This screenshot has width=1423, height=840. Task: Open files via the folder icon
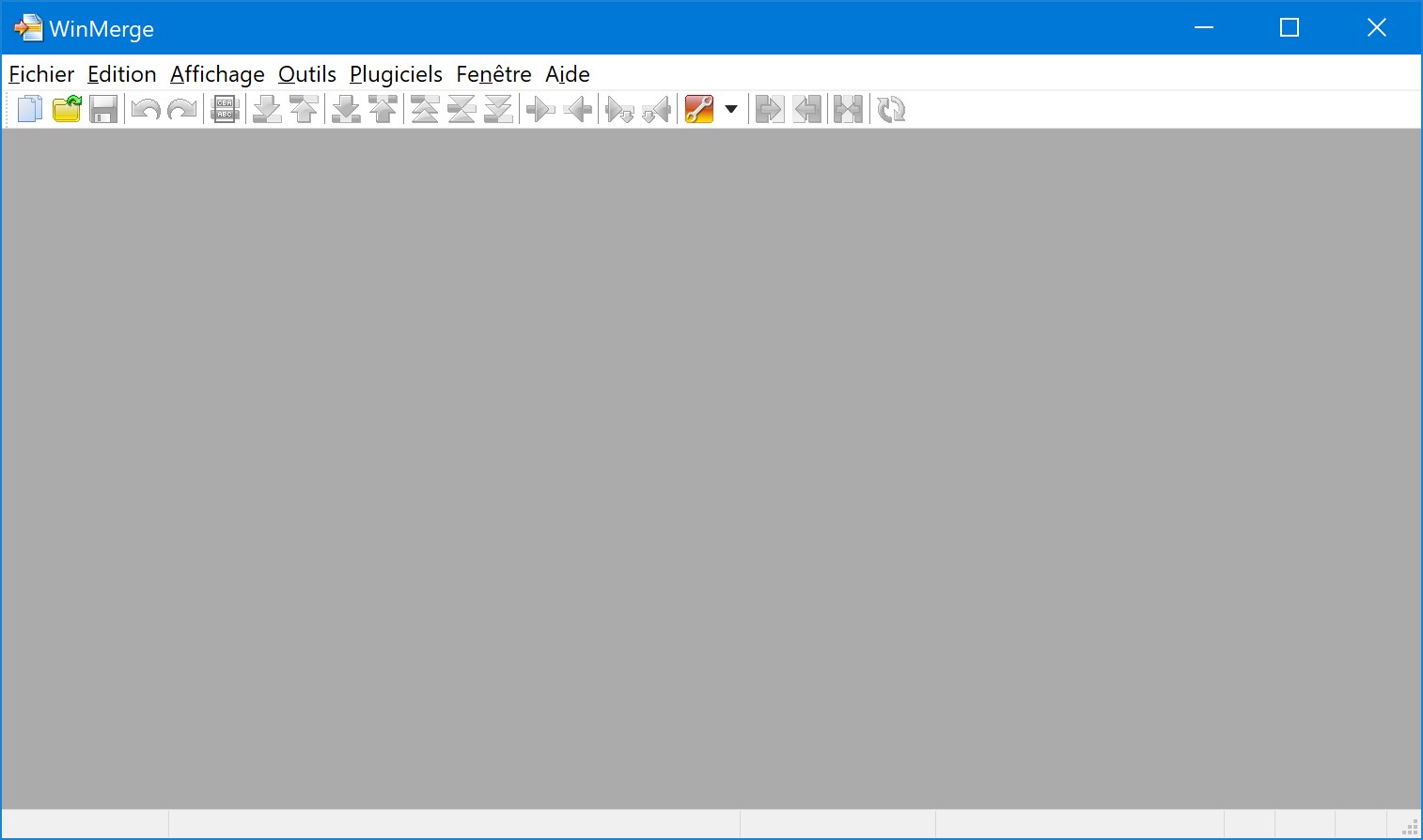67,109
